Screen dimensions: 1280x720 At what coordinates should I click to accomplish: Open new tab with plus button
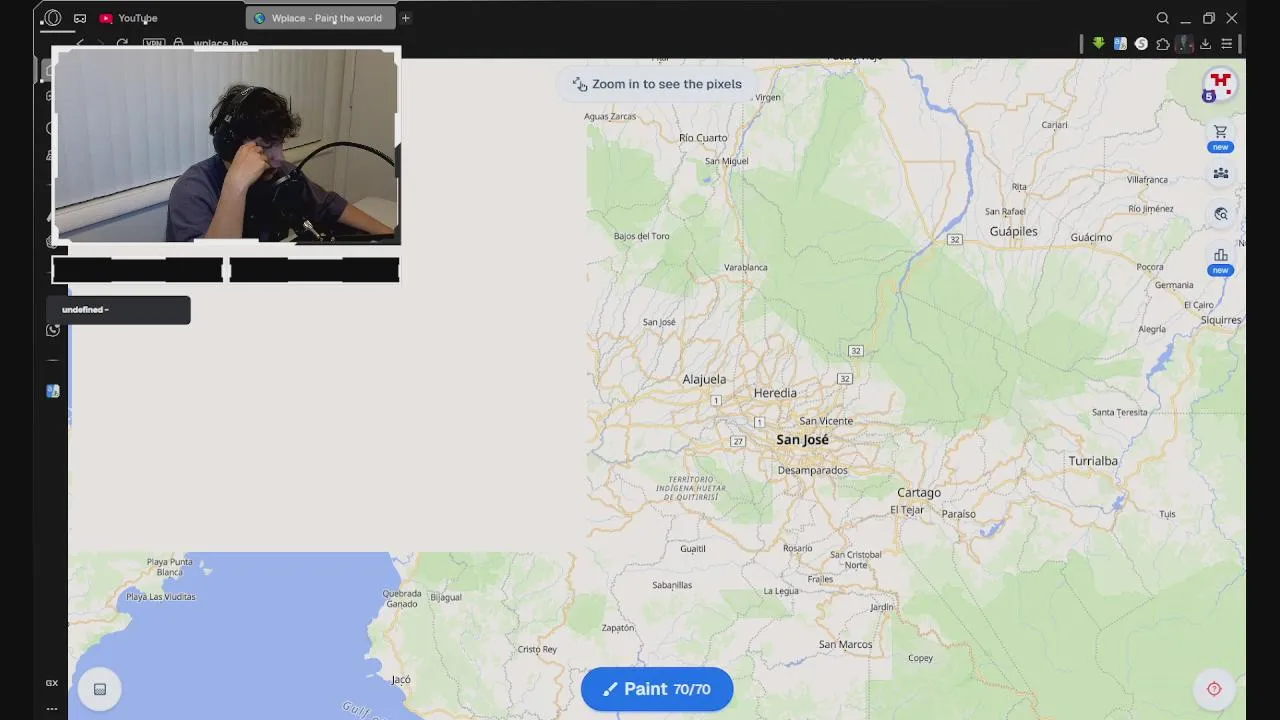coord(405,18)
